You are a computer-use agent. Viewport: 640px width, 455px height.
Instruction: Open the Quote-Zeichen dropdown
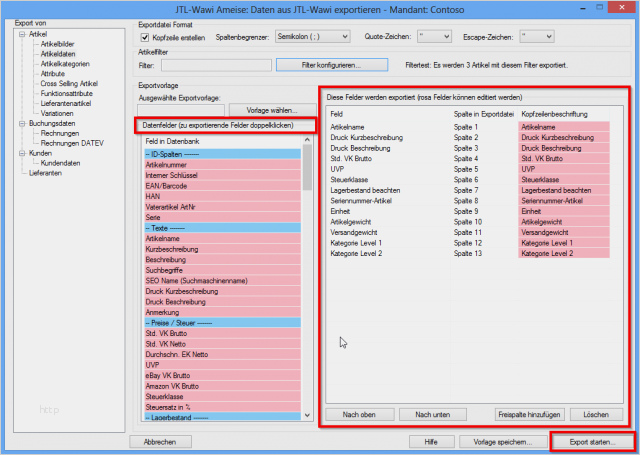[434, 37]
